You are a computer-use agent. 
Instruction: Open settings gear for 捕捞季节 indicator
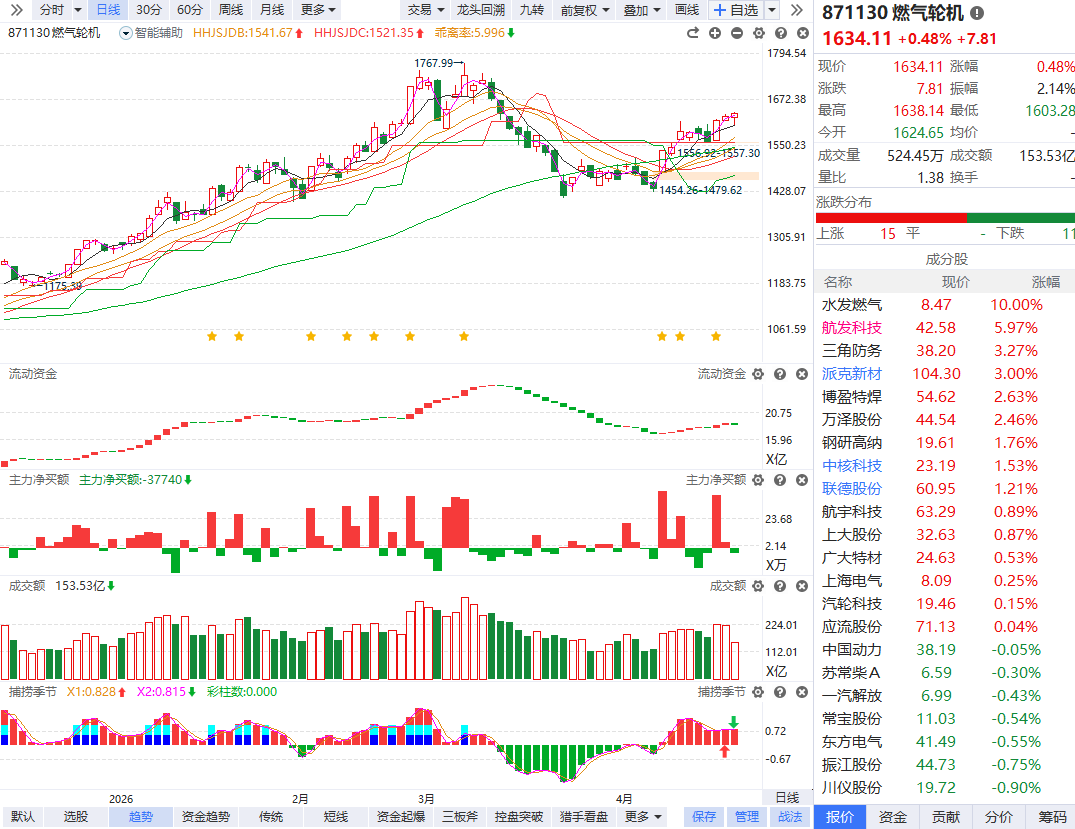757,692
